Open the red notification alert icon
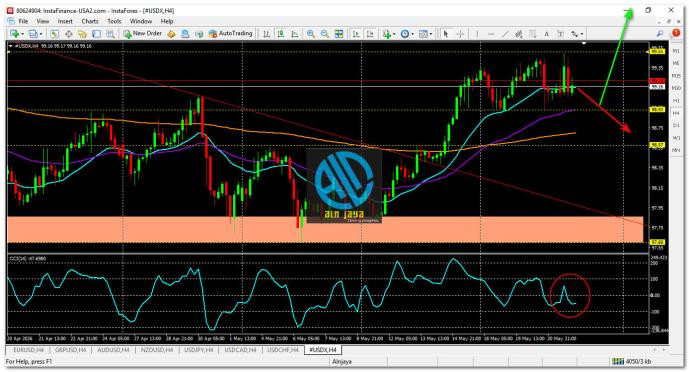 click(x=676, y=33)
